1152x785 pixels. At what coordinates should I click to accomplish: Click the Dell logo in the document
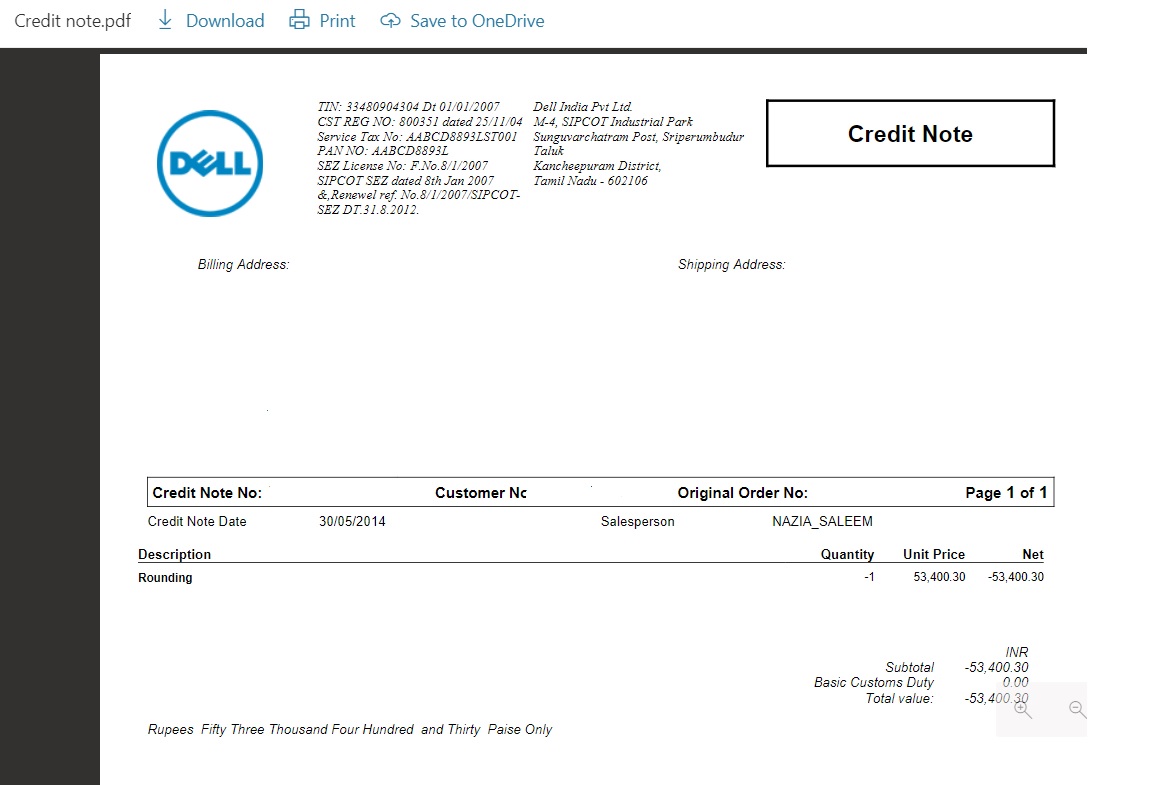[210, 163]
